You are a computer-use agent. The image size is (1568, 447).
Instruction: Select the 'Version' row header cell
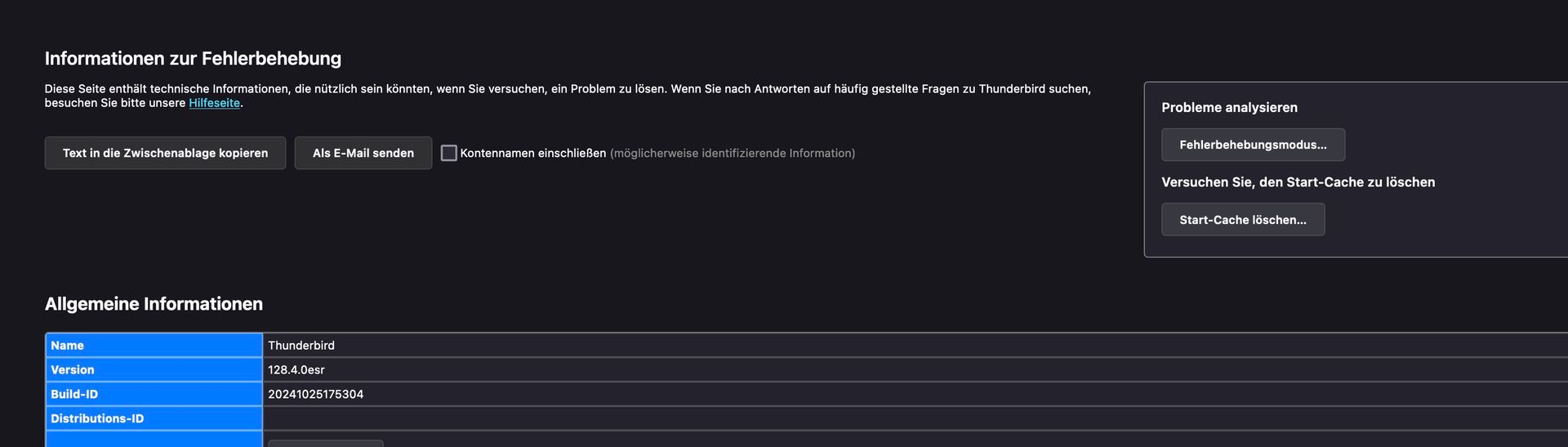[154, 370]
